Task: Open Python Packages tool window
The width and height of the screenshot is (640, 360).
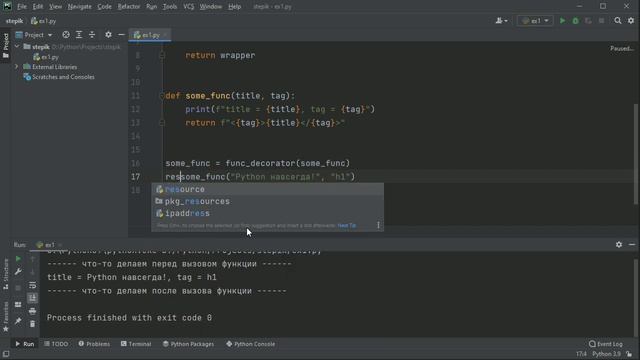Action: pyautogui.click(x=188, y=344)
